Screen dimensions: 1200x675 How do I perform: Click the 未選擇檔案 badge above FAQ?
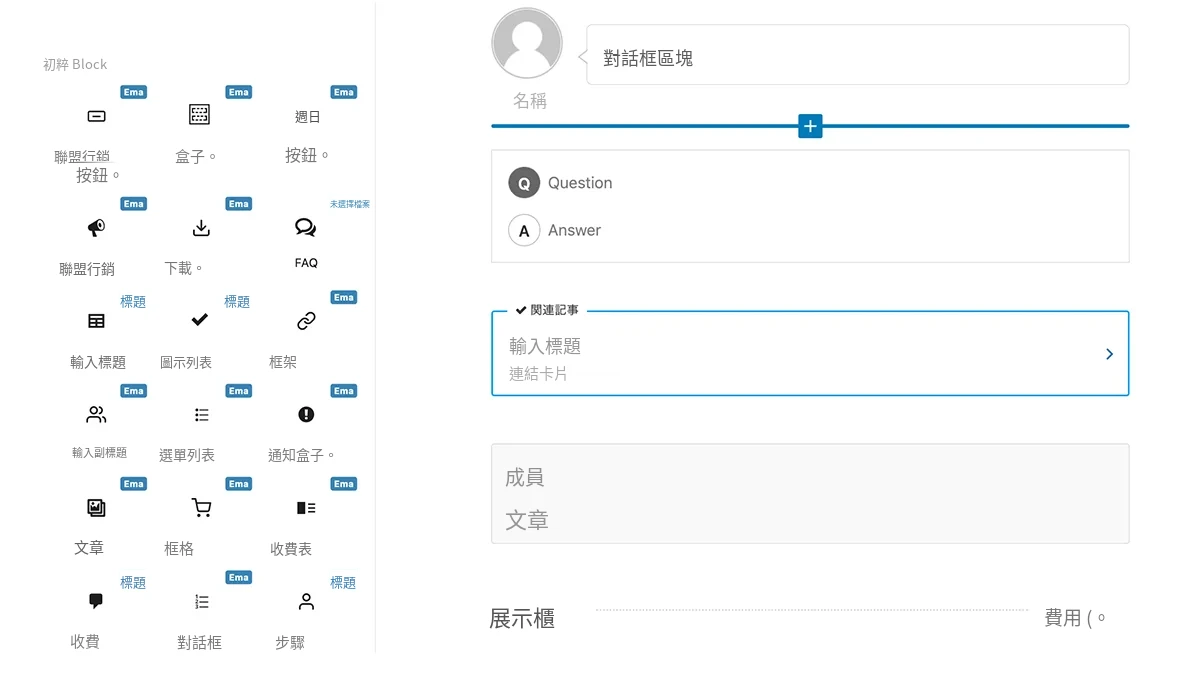(350, 204)
